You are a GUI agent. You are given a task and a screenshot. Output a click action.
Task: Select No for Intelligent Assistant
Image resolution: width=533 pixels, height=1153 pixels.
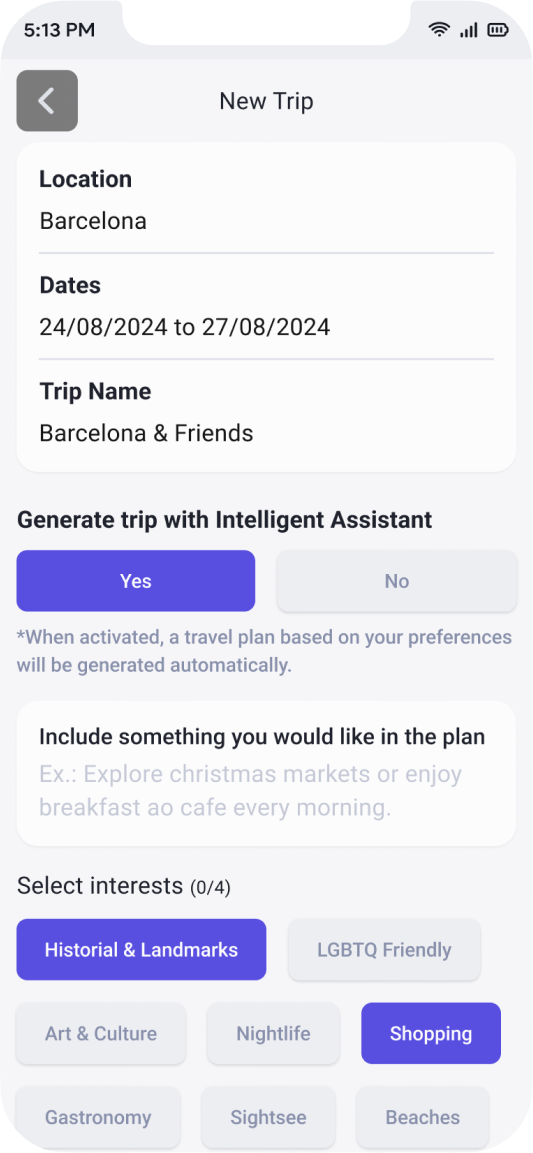[x=396, y=581]
